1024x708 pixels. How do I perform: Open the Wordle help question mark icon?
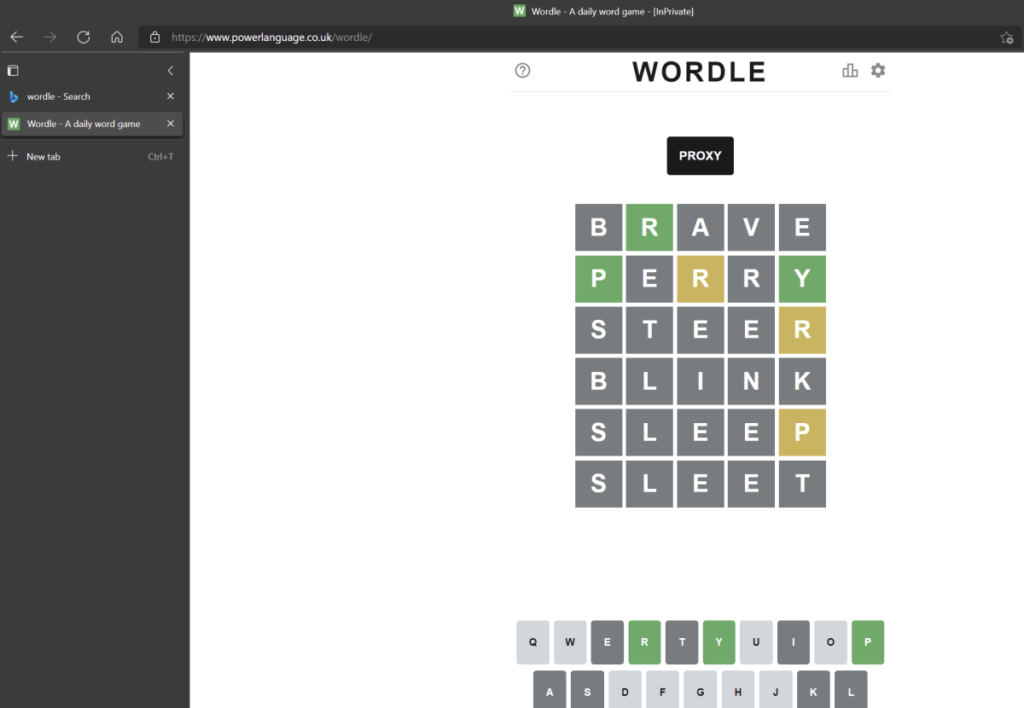pos(522,71)
